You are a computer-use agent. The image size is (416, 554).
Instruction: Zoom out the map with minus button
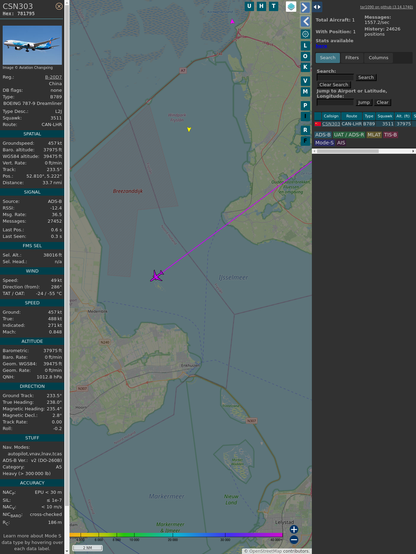(x=294, y=540)
